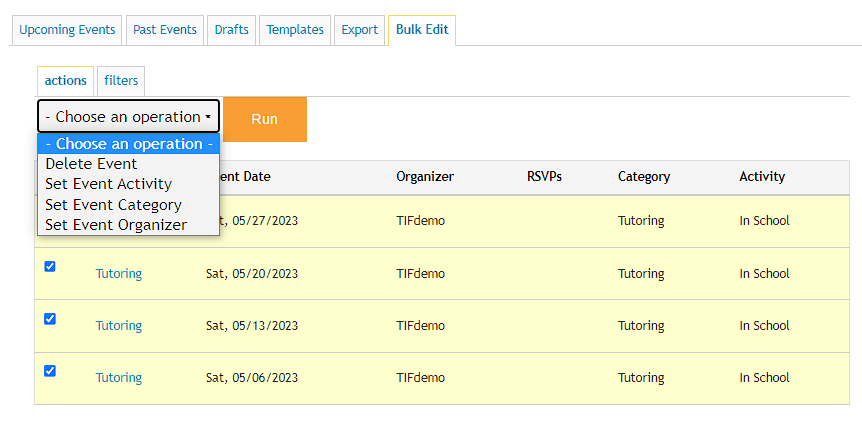Click the Bulk Edit tab

(422, 30)
